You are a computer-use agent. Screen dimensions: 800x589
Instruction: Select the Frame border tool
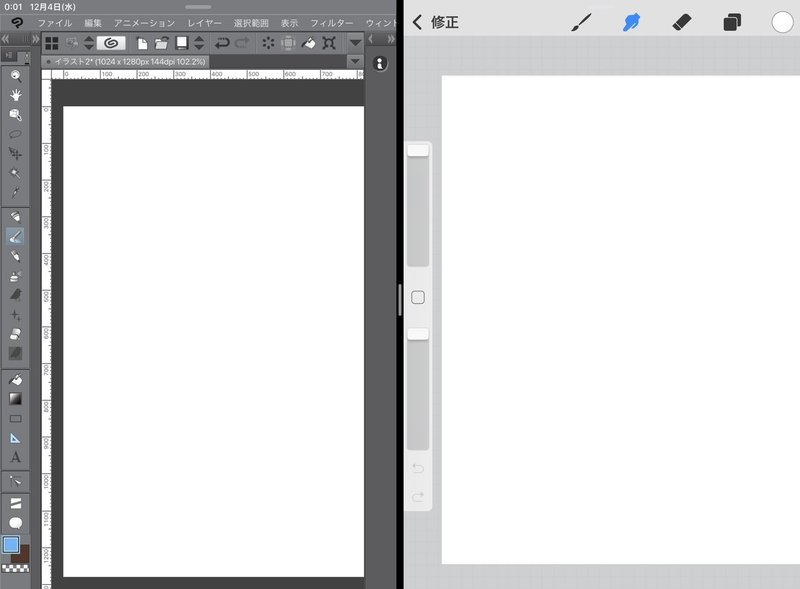pos(15,503)
